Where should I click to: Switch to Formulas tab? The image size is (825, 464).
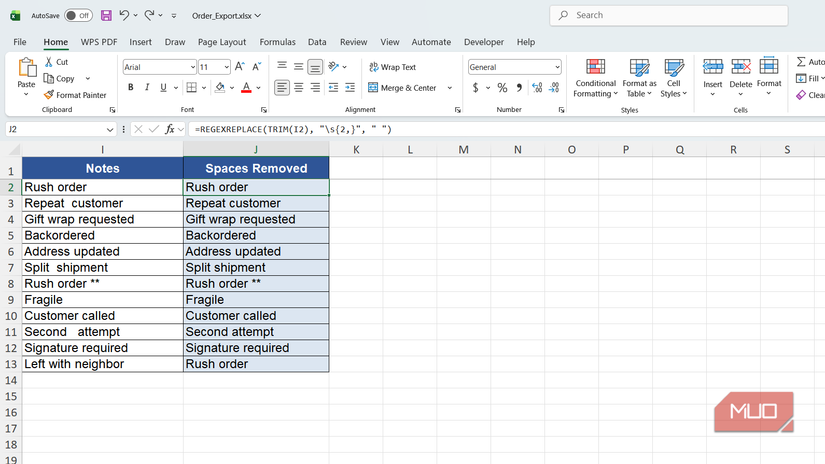[x=277, y=42]
